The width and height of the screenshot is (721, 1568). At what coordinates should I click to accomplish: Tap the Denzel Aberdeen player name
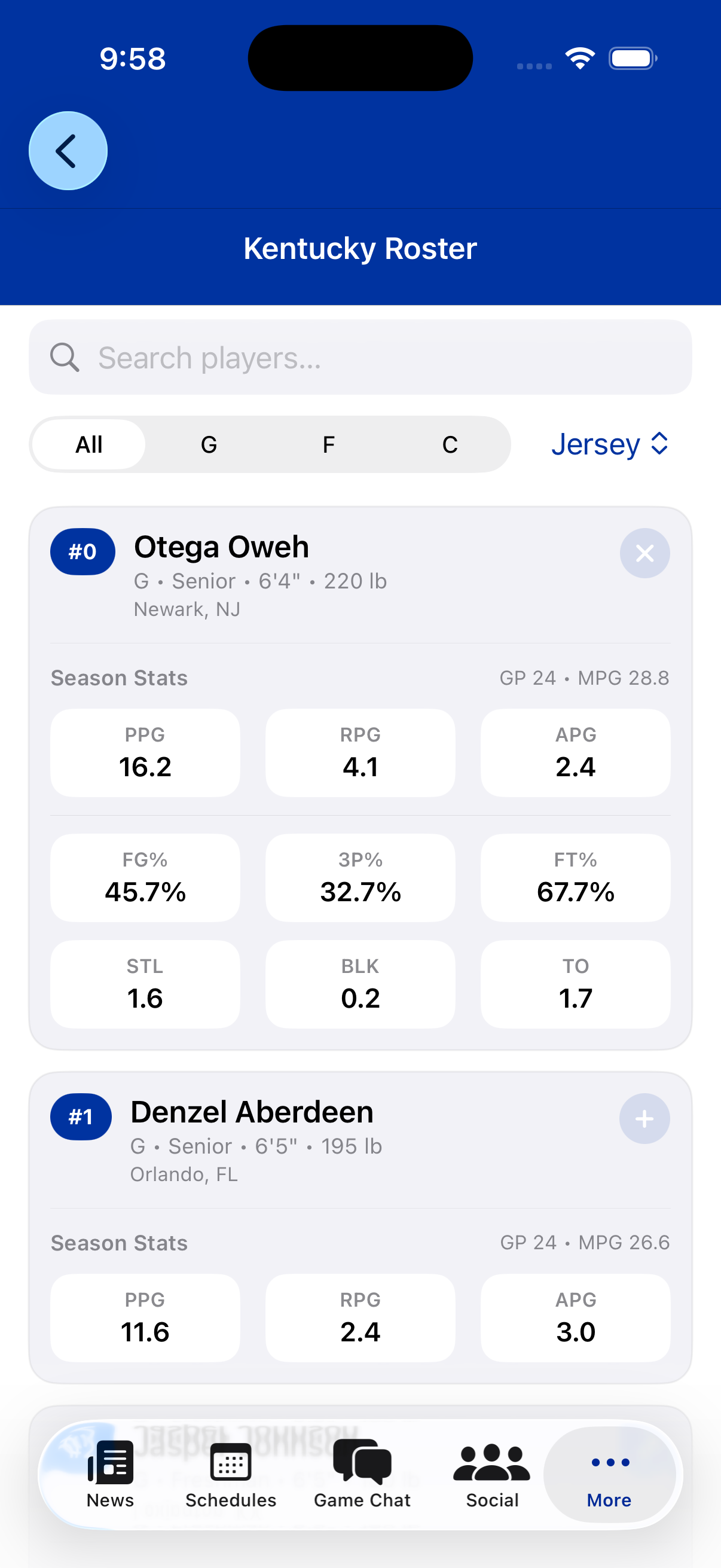pos(252,1112)
